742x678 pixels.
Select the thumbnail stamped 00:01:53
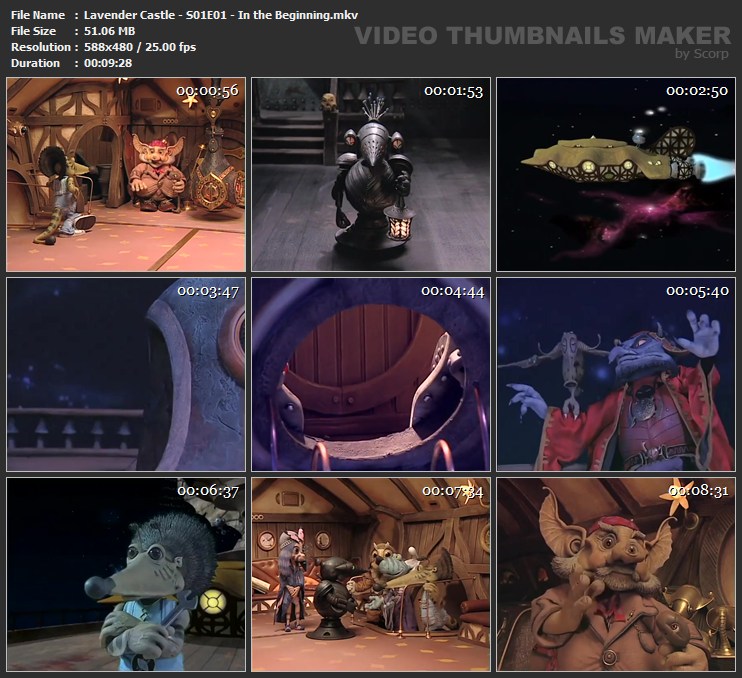(x=371, y=175)
